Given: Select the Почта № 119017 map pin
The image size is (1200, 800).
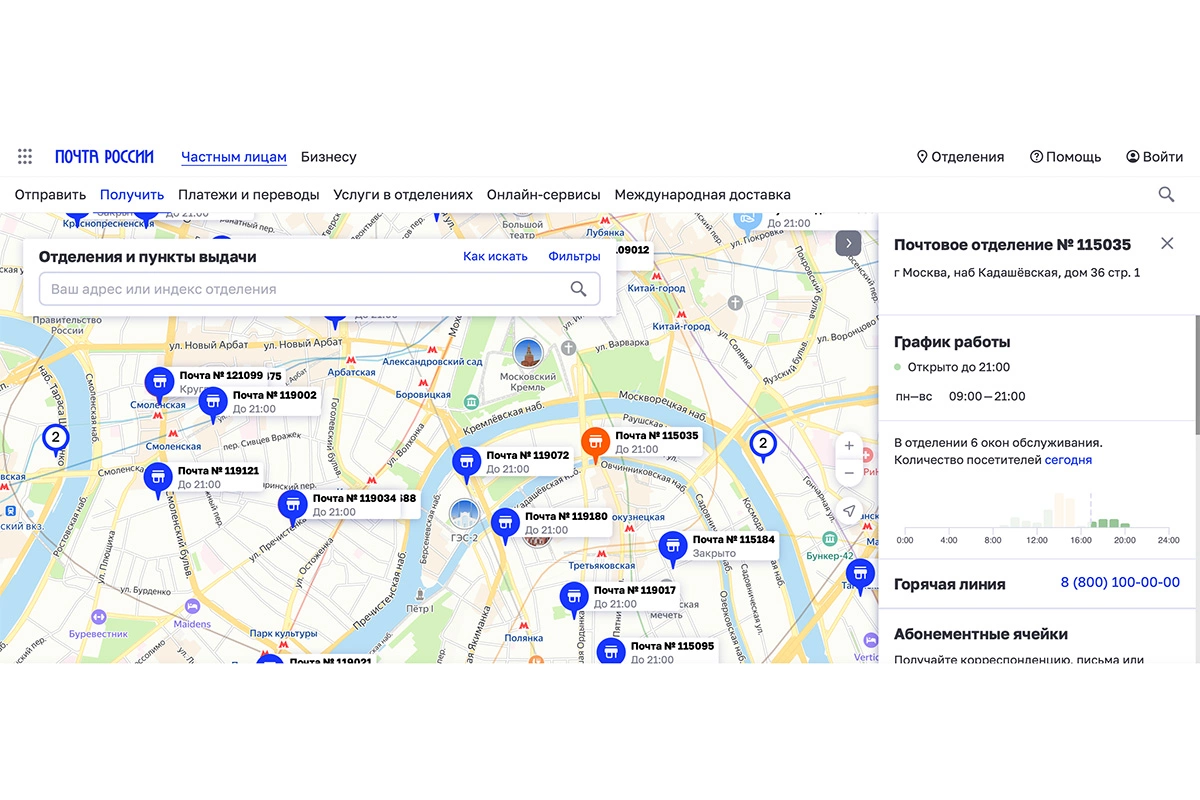Looking at the screenshot, I should coord(574,598).
